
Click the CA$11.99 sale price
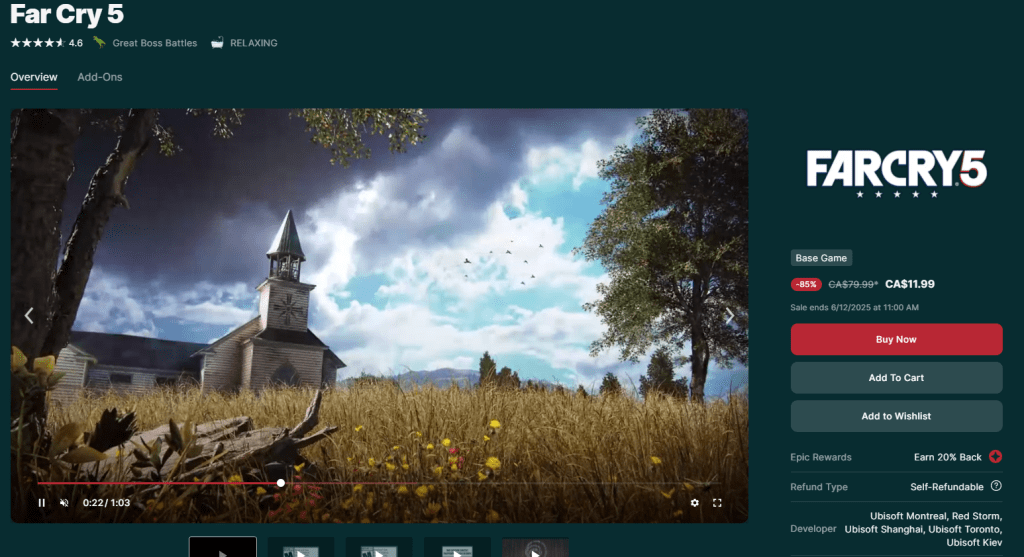click(x=910, y=284)
